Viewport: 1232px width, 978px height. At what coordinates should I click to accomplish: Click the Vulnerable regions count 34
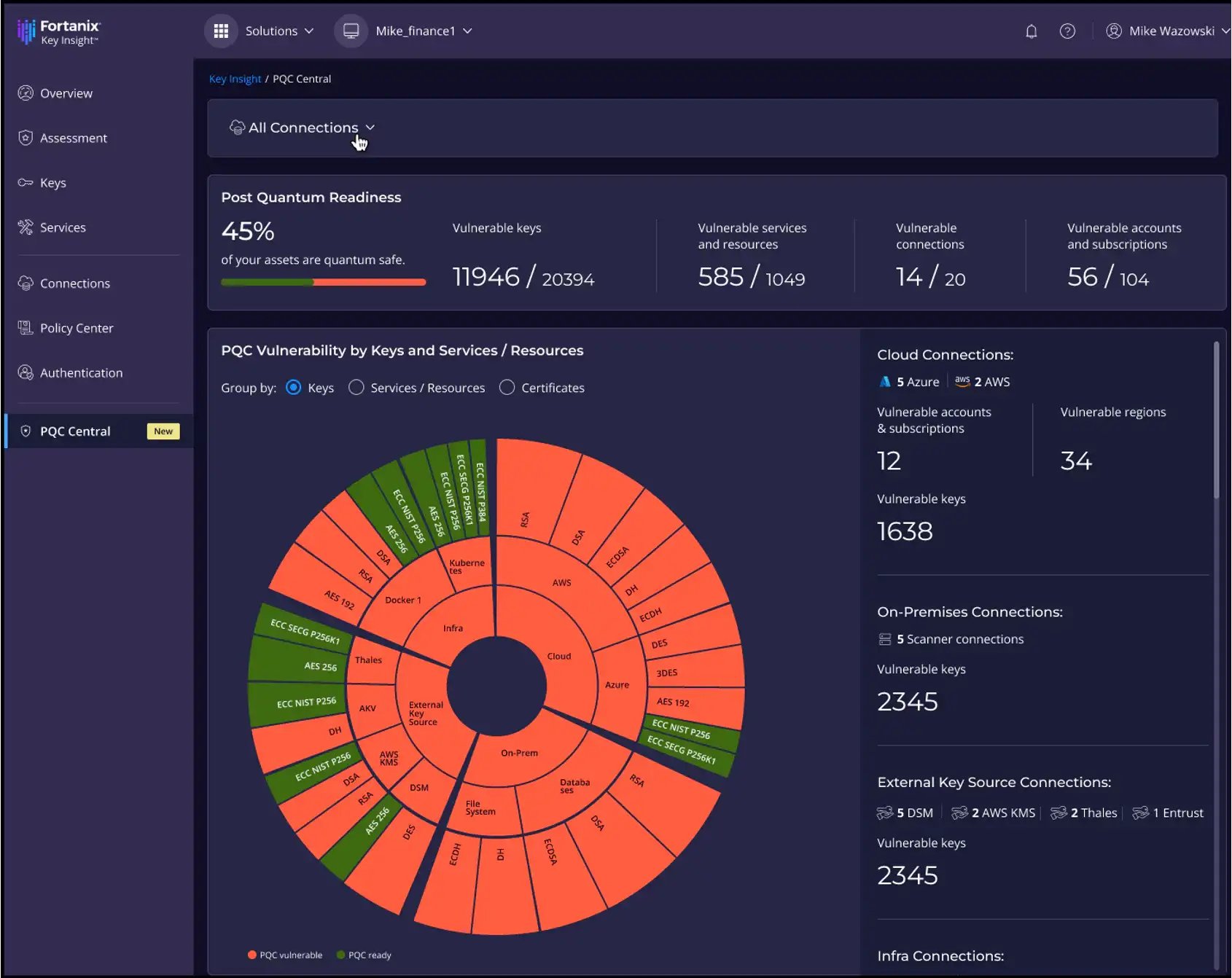pyautogui.click(x=1076, y=461)
